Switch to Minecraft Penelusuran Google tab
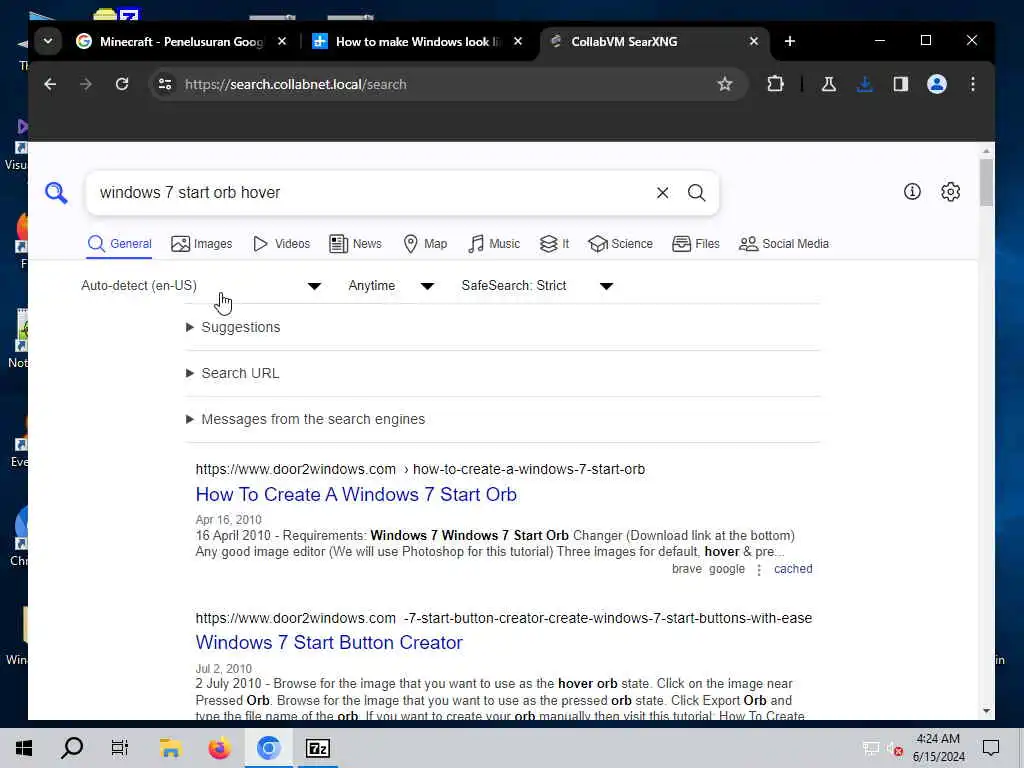 point(182,42)
